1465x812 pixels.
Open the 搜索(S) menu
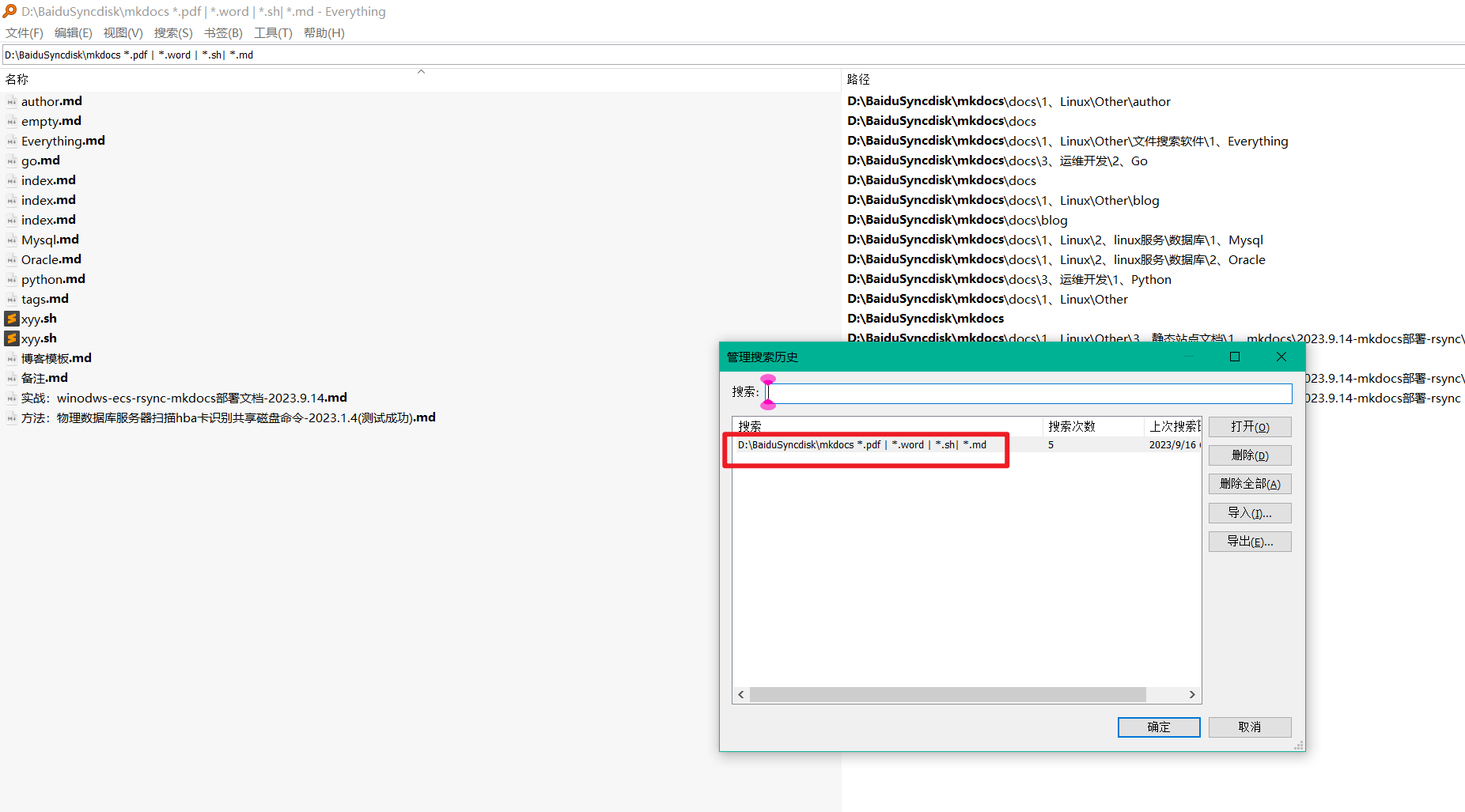click(173, 33)
